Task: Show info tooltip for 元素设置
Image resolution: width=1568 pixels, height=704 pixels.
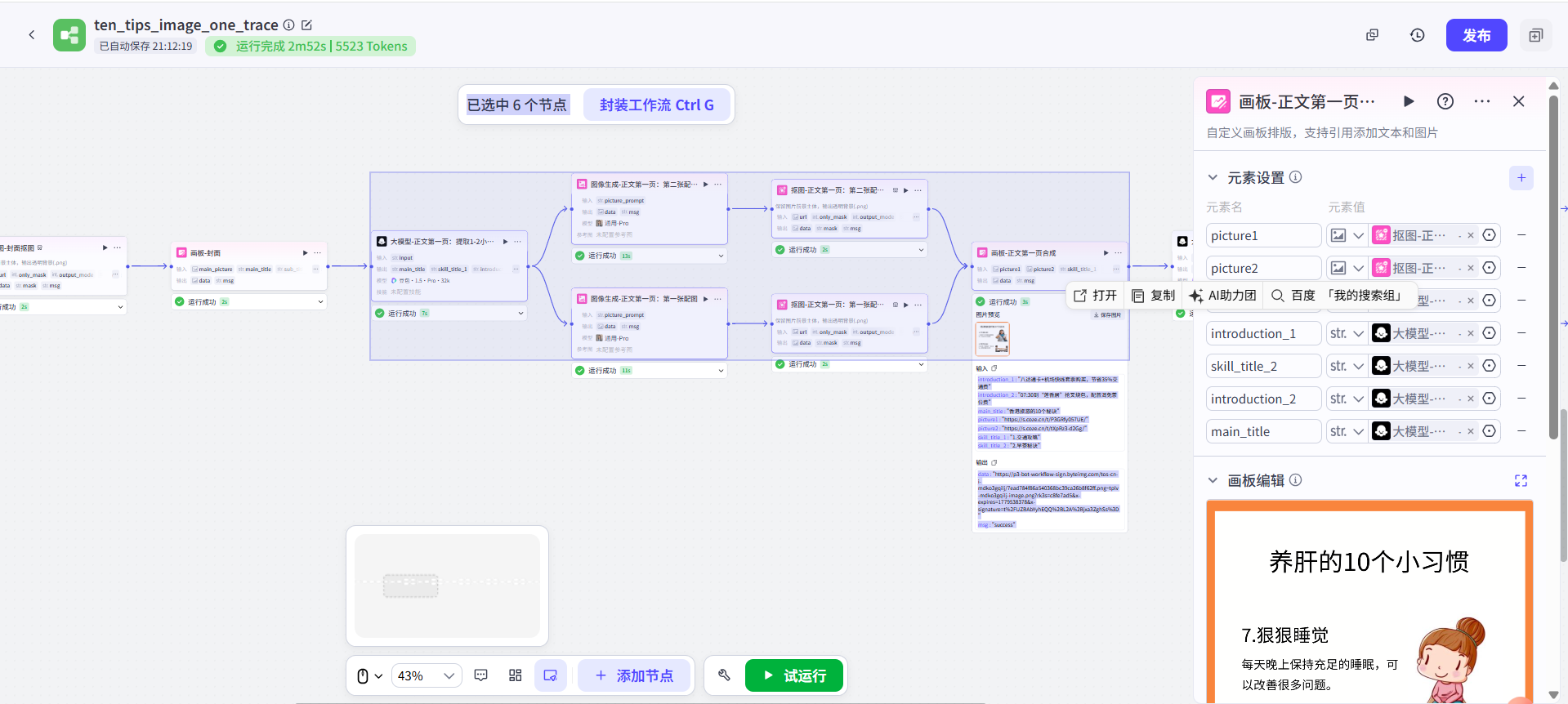Action: pos(1296,177)
